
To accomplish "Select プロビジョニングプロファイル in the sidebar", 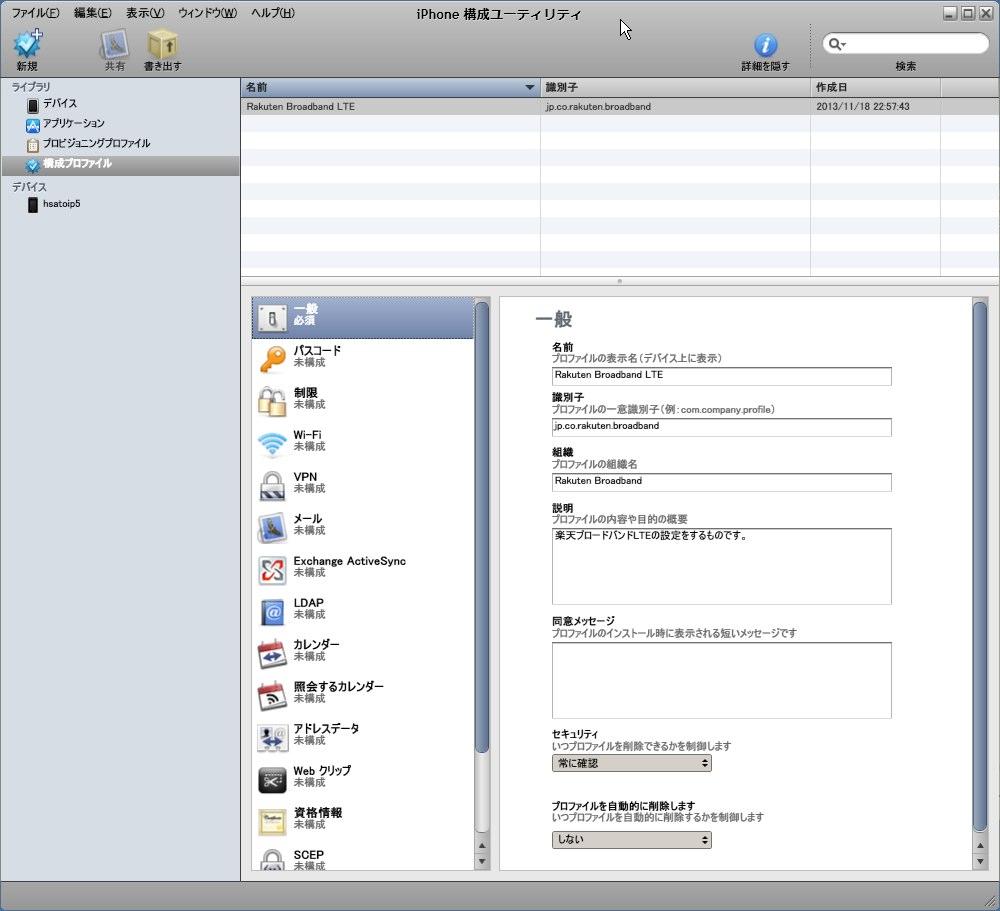I will 96,144.
